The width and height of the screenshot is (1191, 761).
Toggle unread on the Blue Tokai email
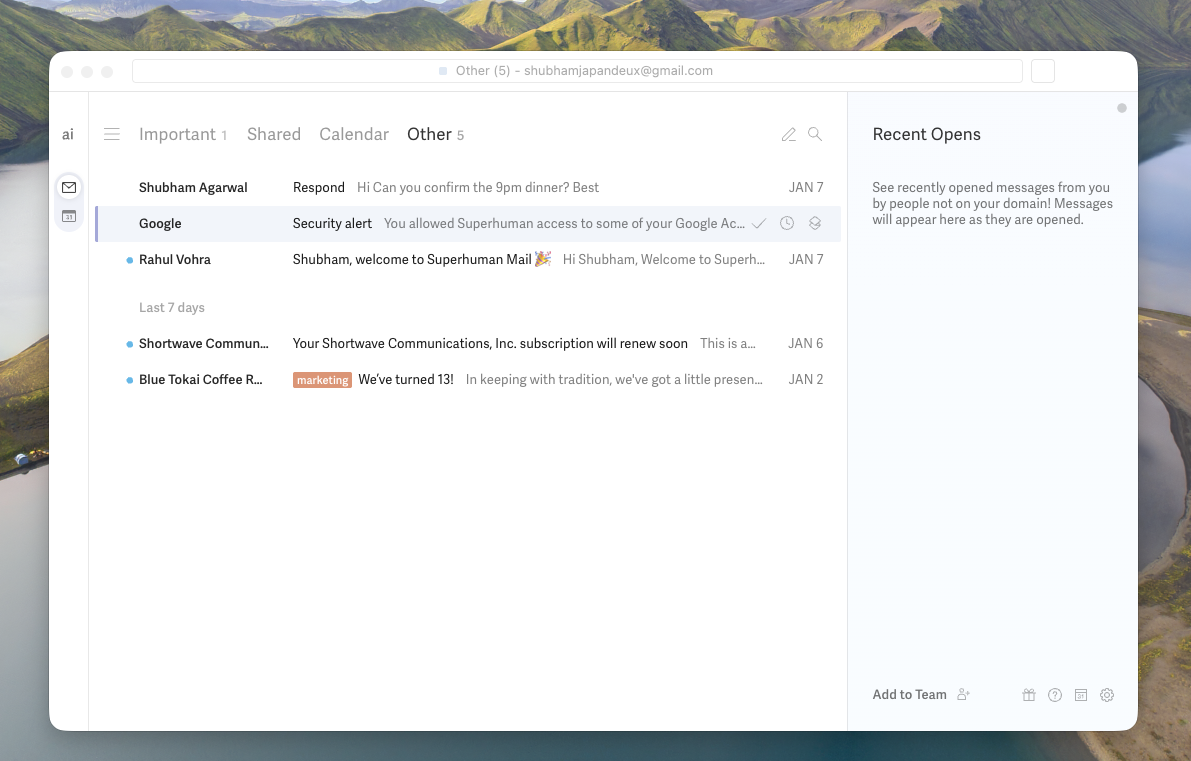tap(128, 379)
